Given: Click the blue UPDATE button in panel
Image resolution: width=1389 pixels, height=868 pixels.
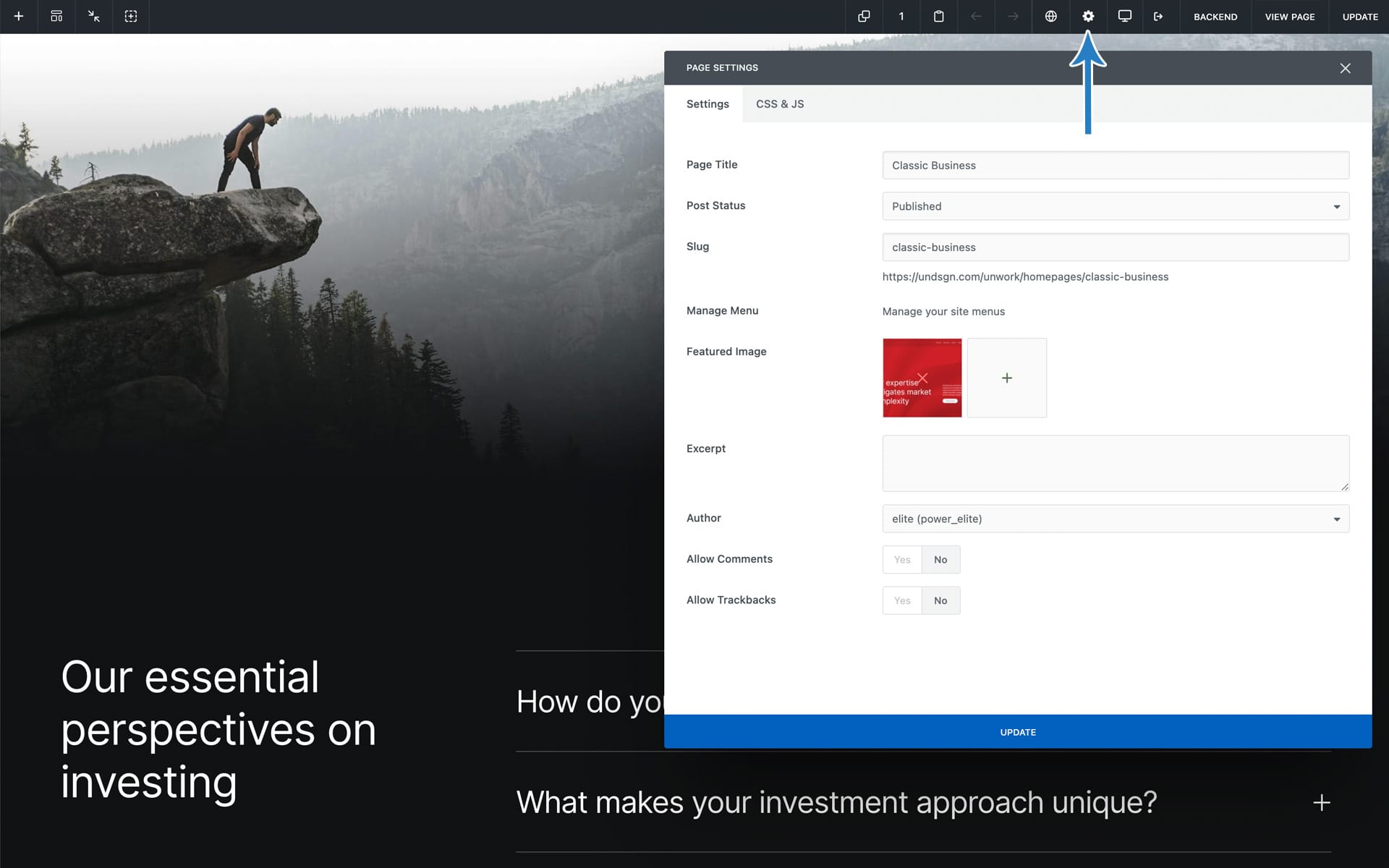Looking at the screenshot, I should click(1017, 732).
